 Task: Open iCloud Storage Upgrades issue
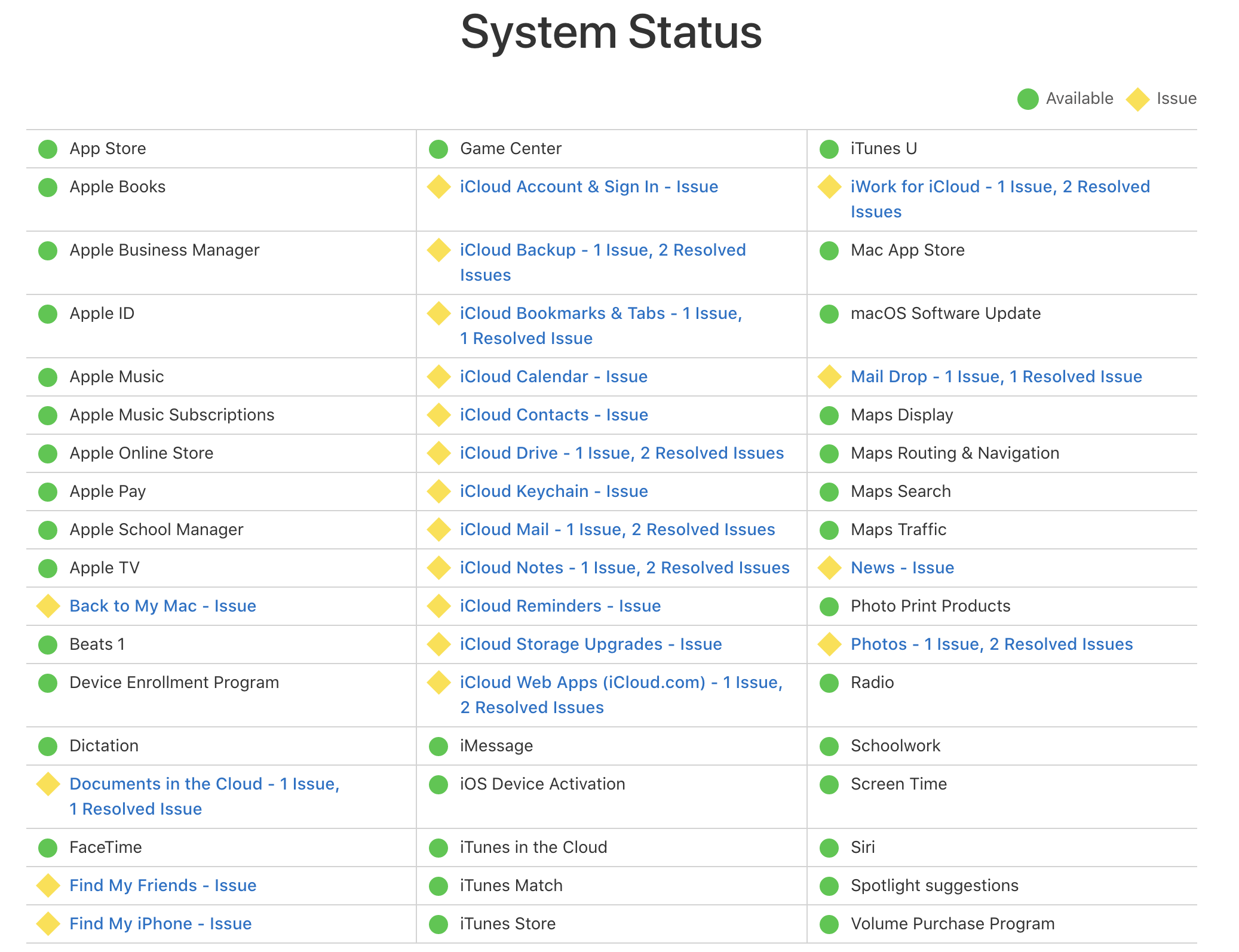point(591,644)
